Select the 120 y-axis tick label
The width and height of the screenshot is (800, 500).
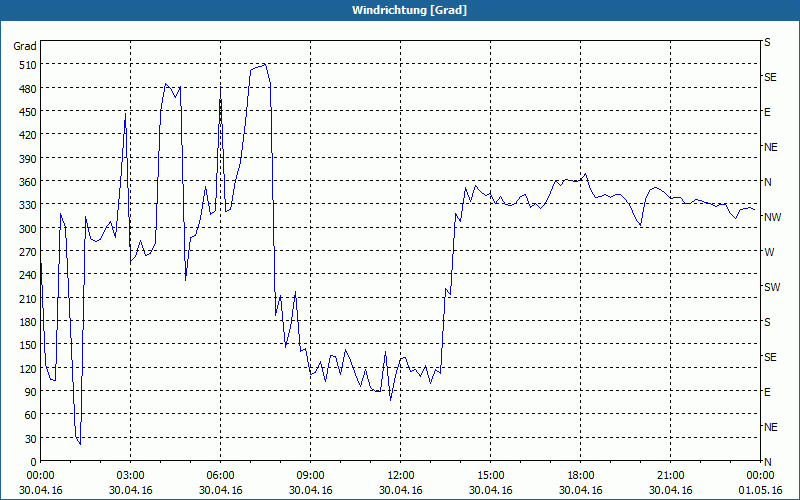coord(28,369)
